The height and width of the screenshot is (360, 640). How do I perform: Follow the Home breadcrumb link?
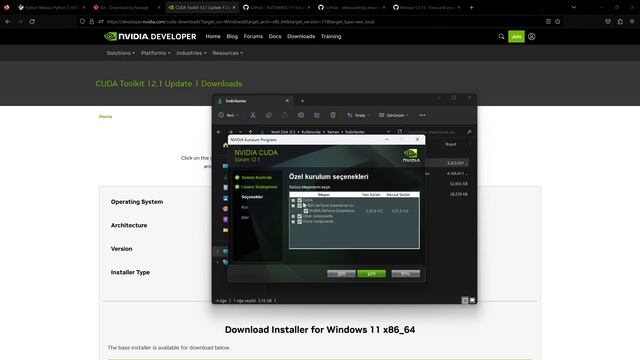point(105,117)
